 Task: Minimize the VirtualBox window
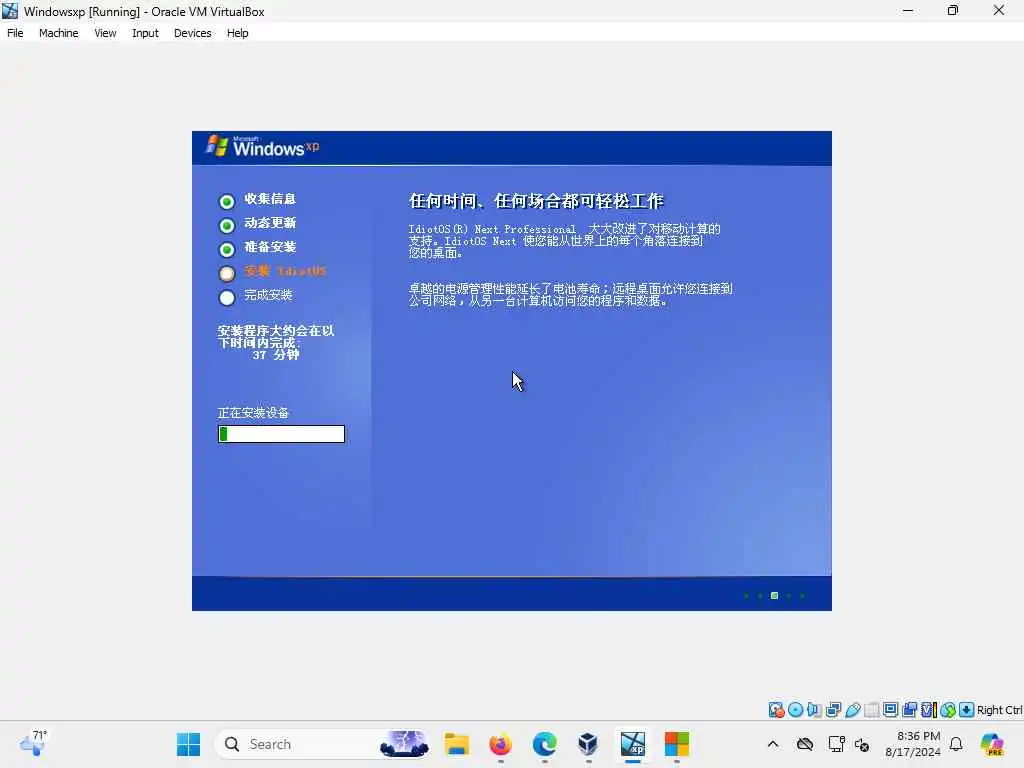908,10
